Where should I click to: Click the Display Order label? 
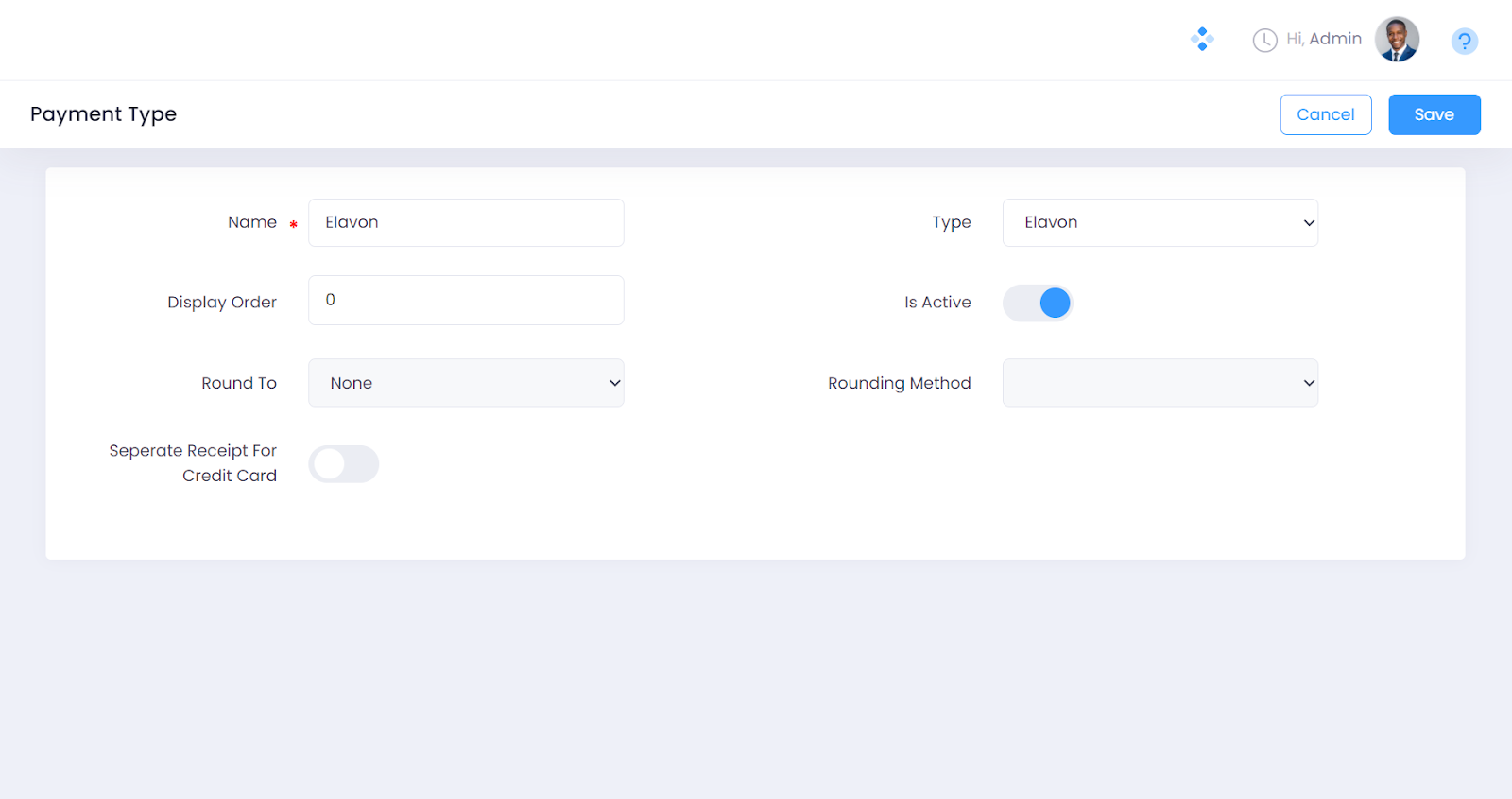[222, 303]
